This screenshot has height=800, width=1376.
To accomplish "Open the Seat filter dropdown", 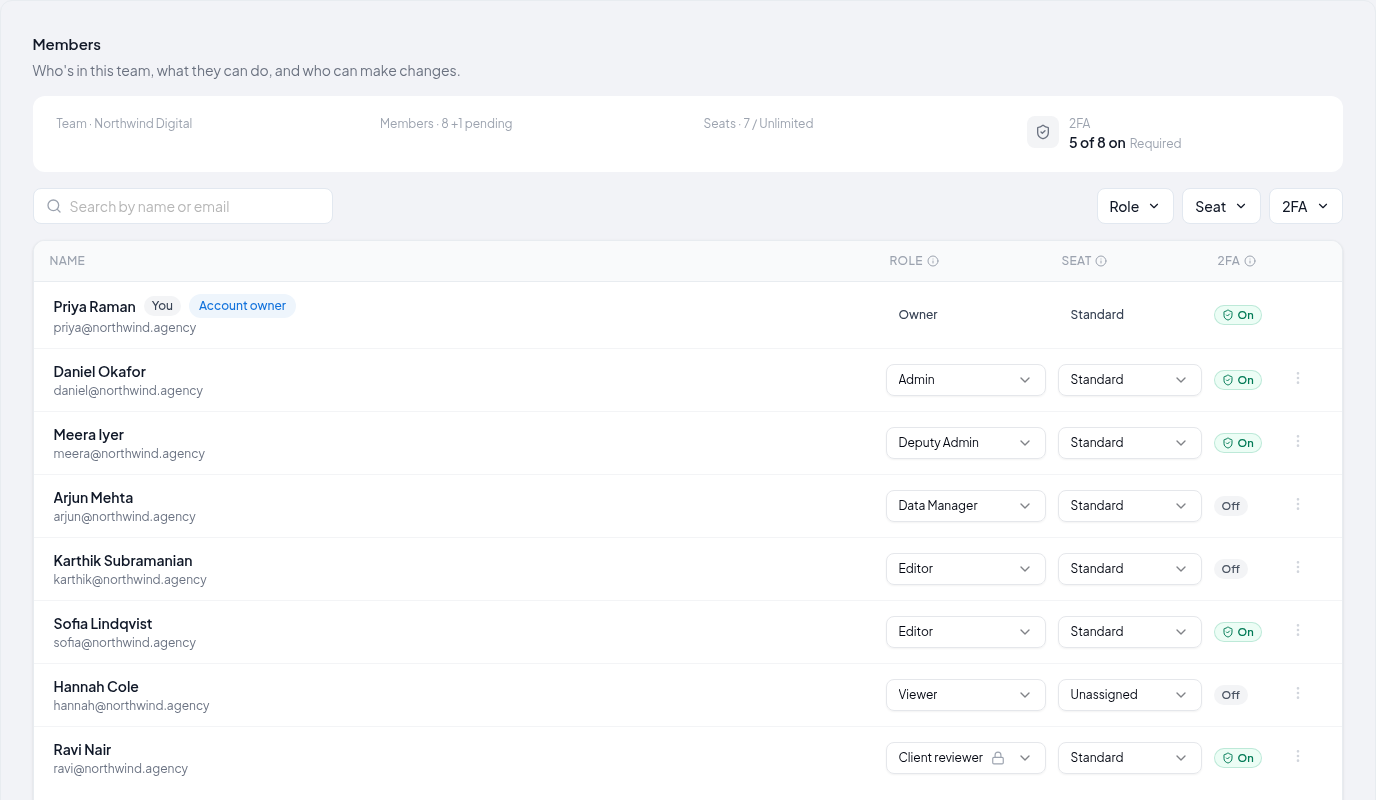I will click(x=1221, y=206).
